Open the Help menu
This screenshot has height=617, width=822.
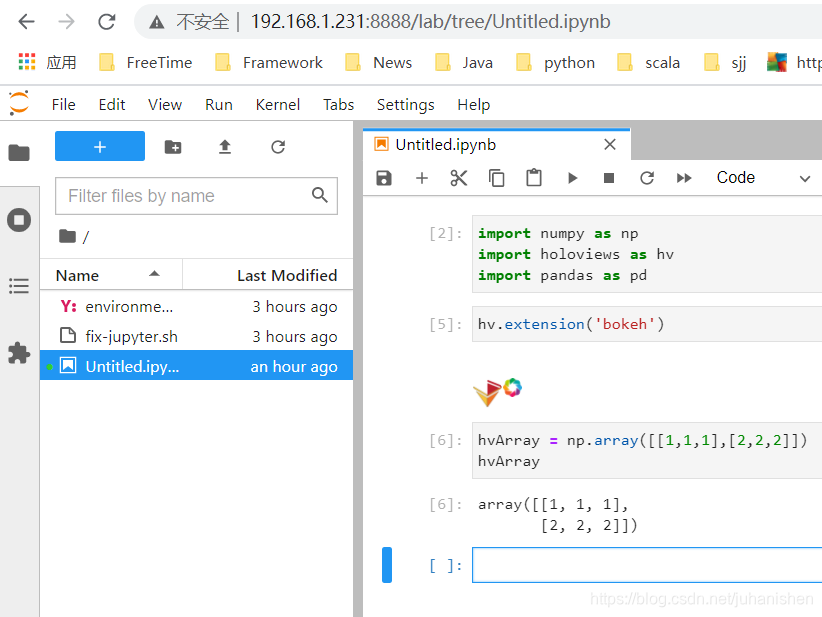(x=473, y=104)
